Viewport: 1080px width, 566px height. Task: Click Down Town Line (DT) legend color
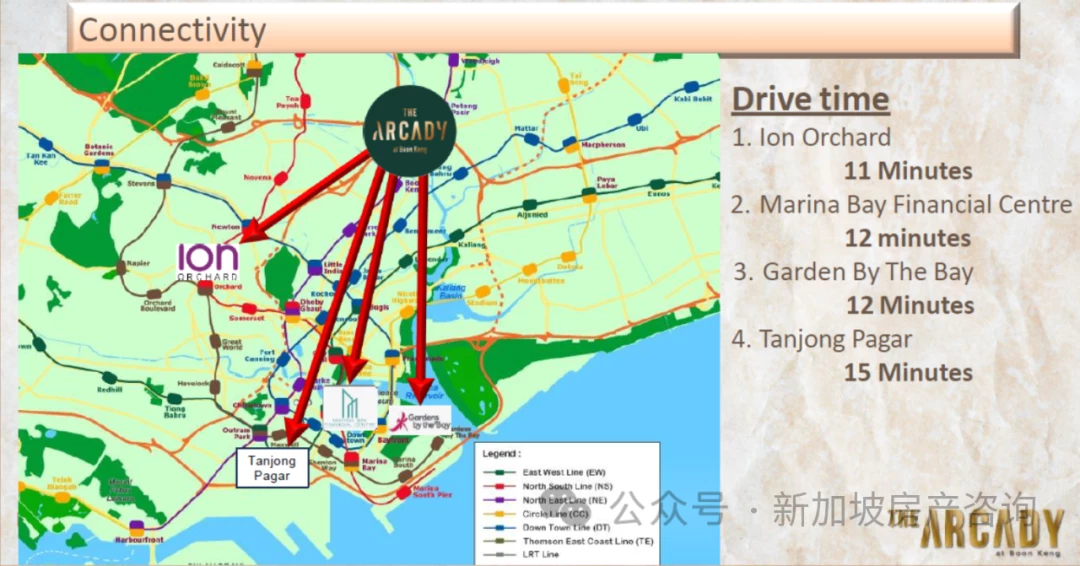click(x=499, y=527)
